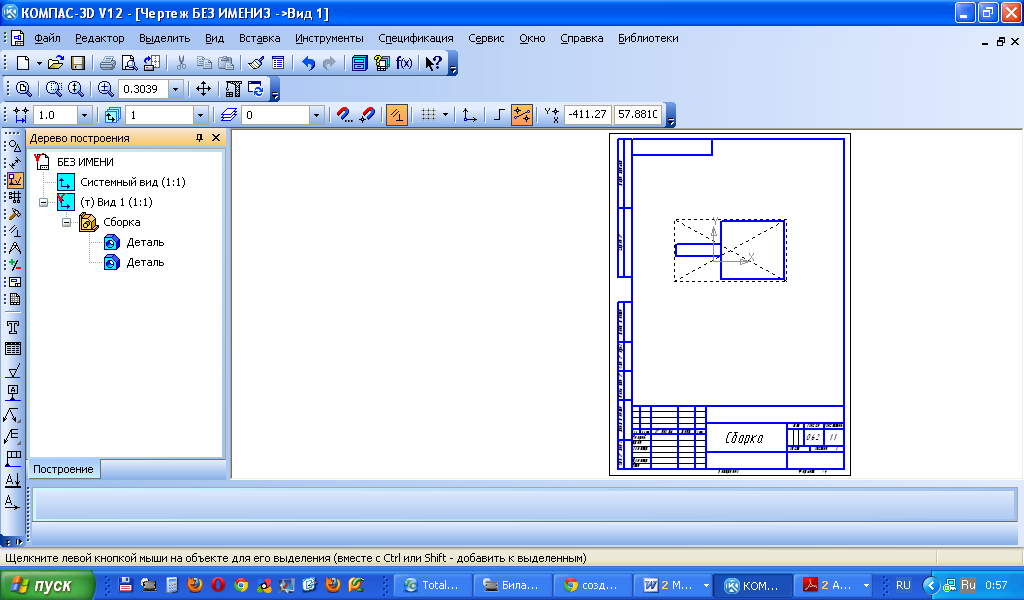Select the Cut line arrow tool

(13, 480)
